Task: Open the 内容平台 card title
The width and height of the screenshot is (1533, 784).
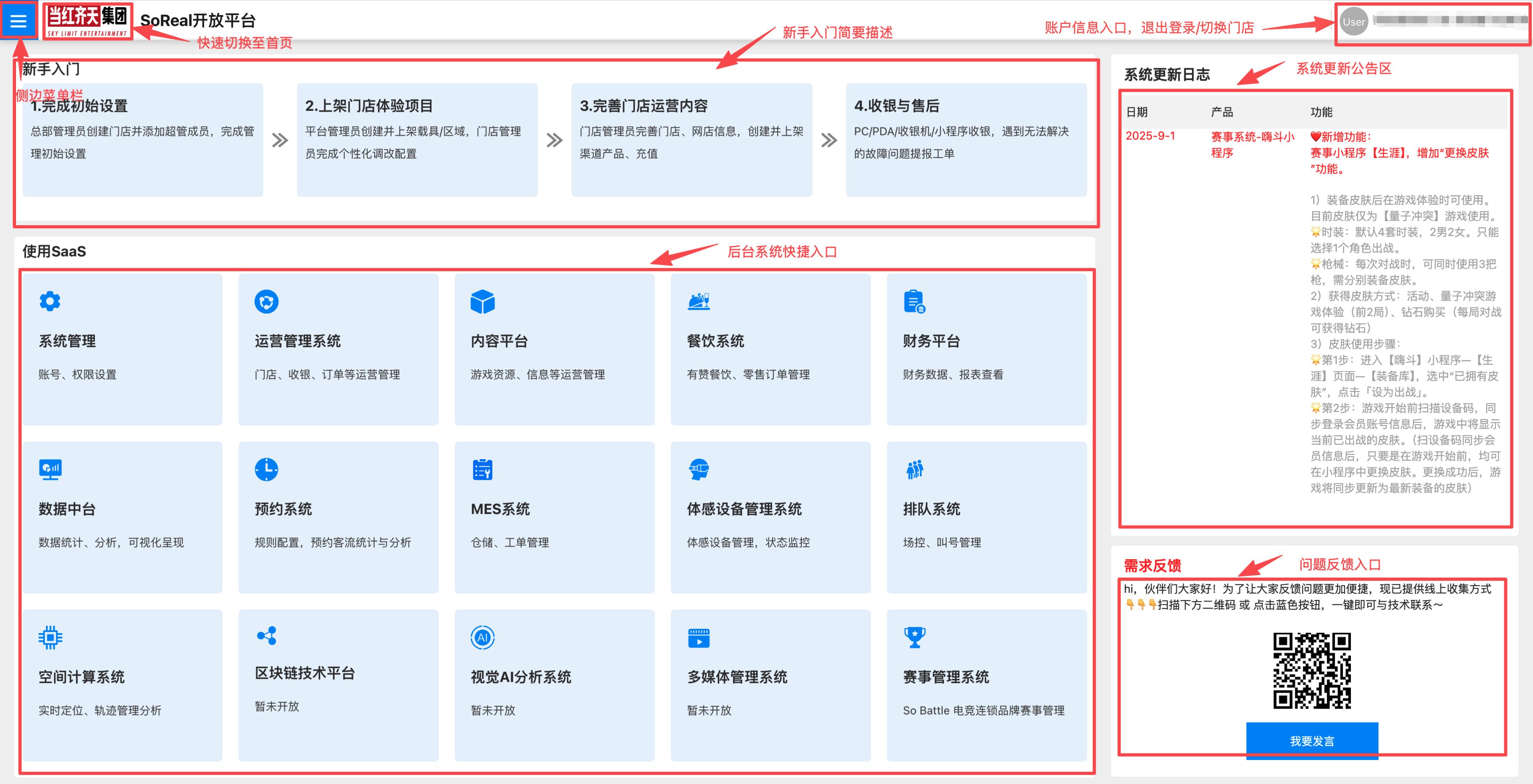Action: [499, 341]
